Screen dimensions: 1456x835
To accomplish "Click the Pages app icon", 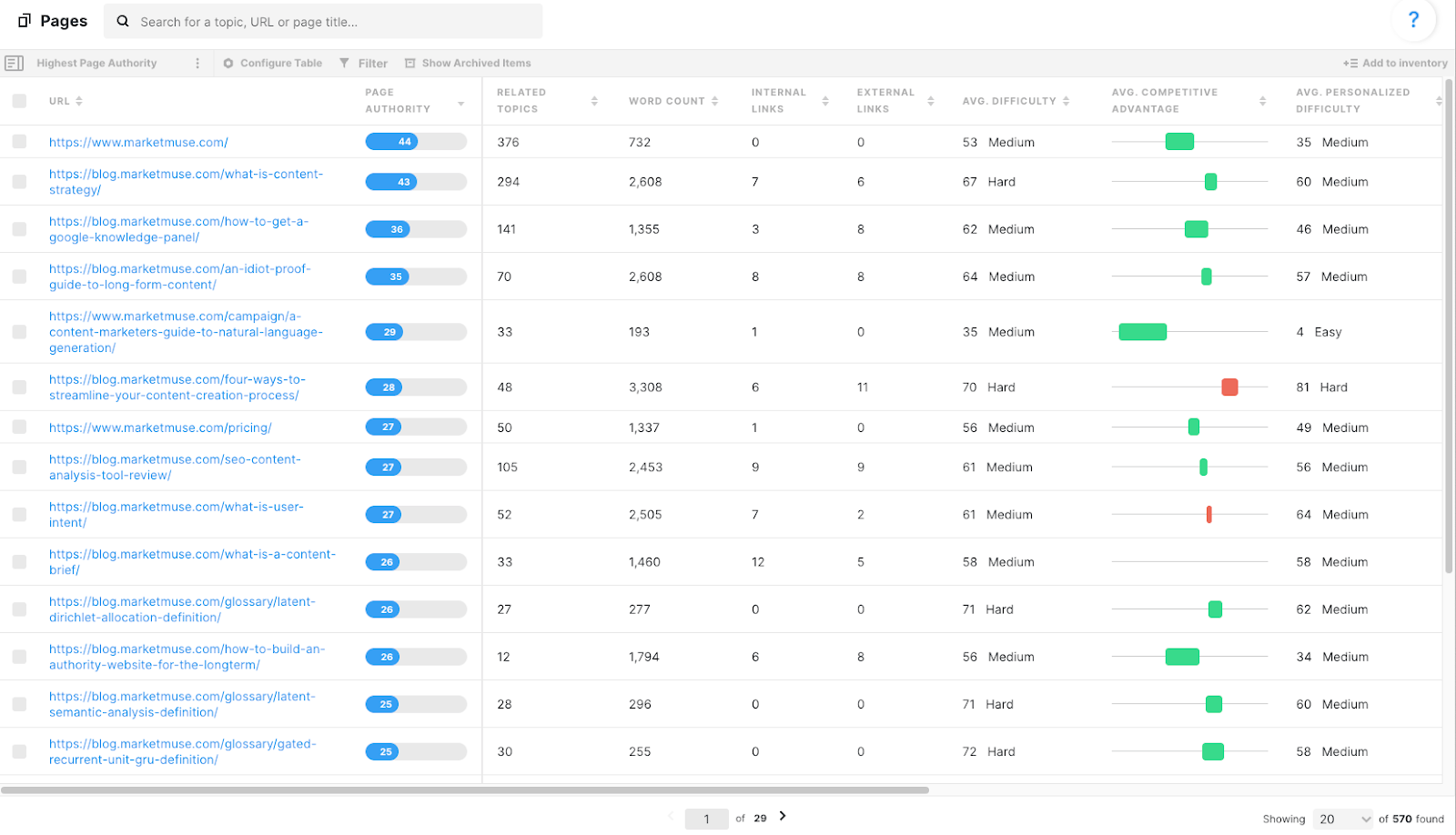I will pyautogui.click(x=25, y=20).
